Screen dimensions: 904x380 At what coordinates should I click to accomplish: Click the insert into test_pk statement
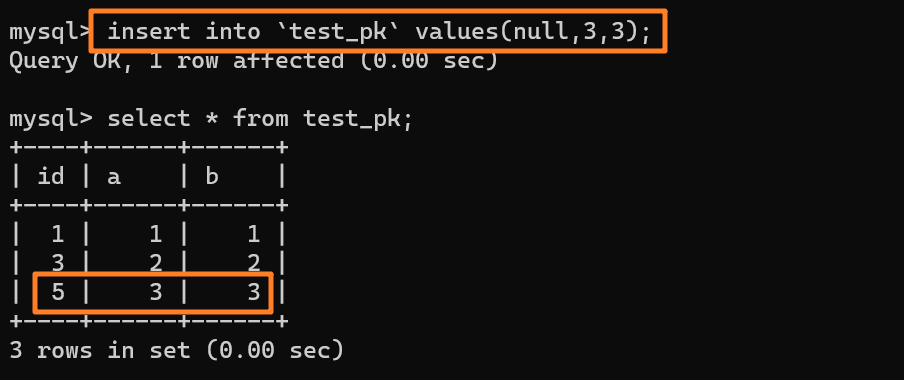pos(379,31)
